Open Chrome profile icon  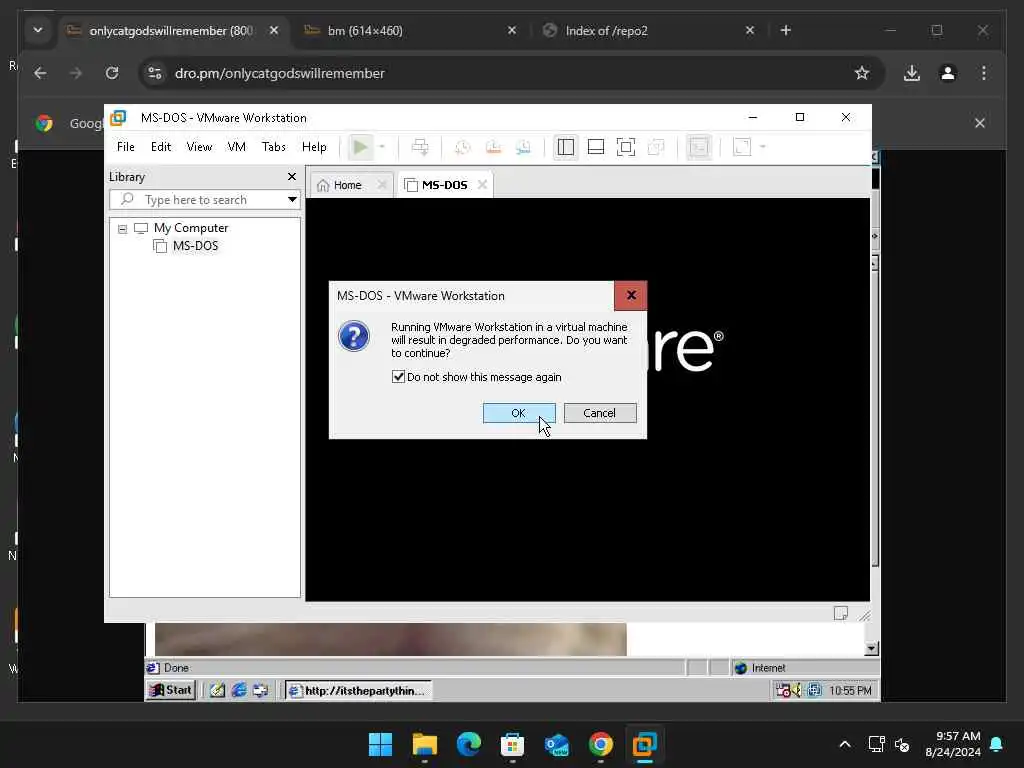pos(948,73)
